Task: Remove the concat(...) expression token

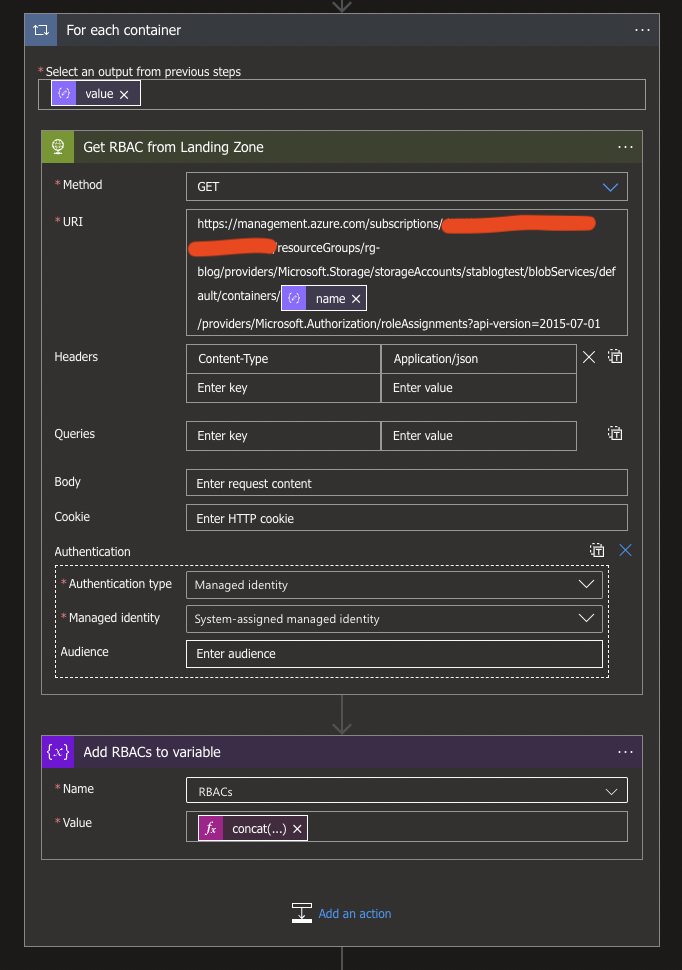Action: coord(297,829)
